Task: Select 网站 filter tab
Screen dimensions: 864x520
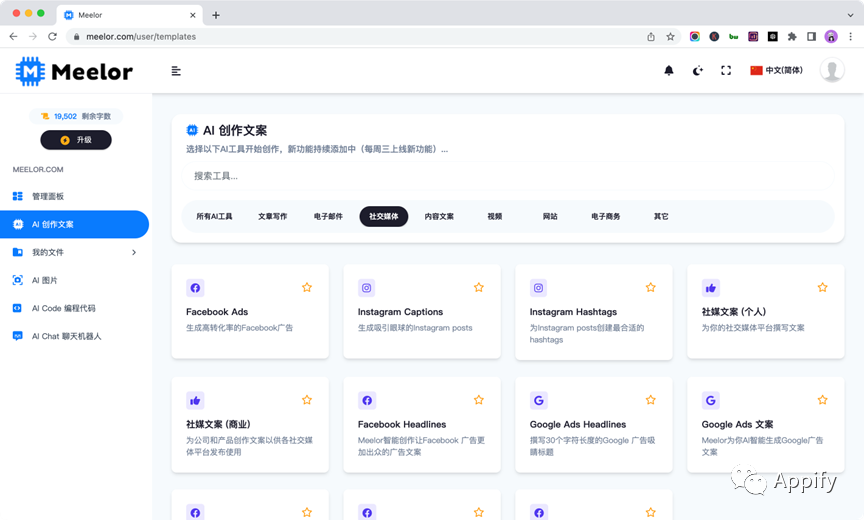Action: pos(550,216)
